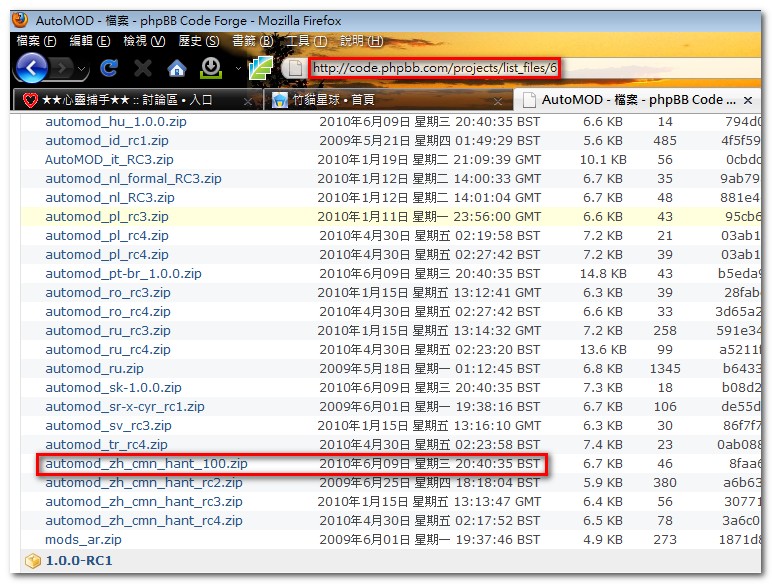Select download count 485 for automod_id_rc1.zip
The image size is (772, 584).
665,141
